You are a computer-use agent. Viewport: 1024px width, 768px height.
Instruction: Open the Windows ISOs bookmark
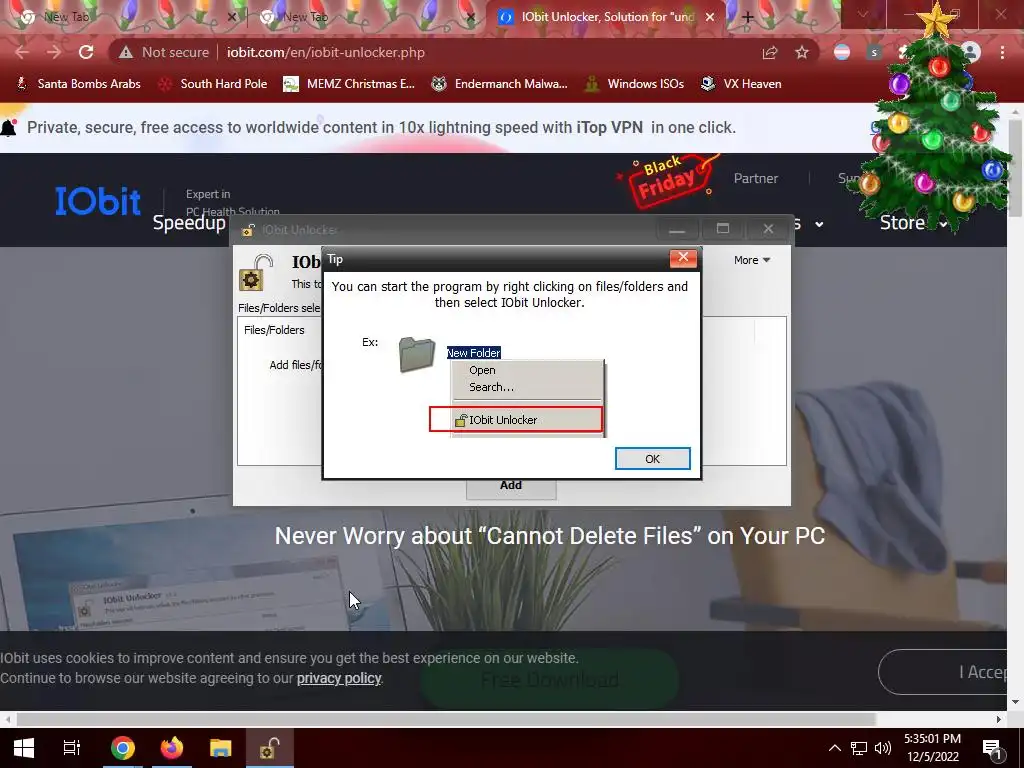pyautogui.click(x=634, y=84)
